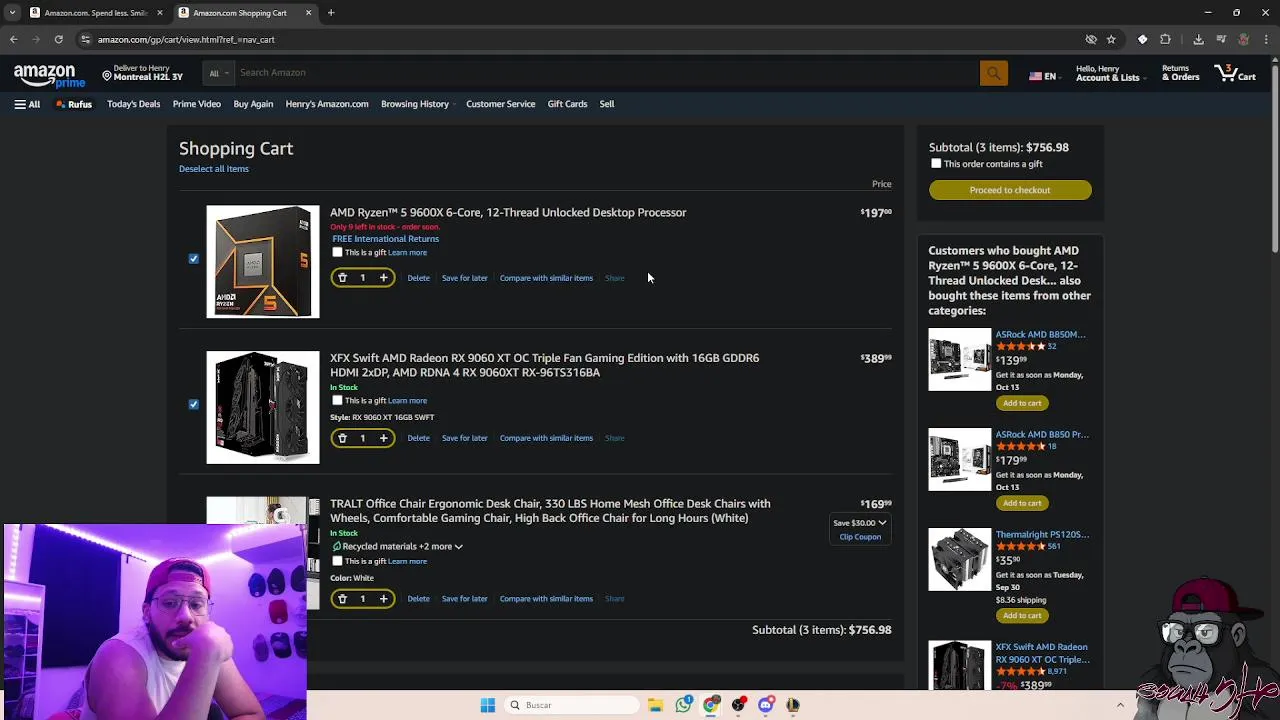
Task: Open Returns & Orders
Action: click(1180, 73)
